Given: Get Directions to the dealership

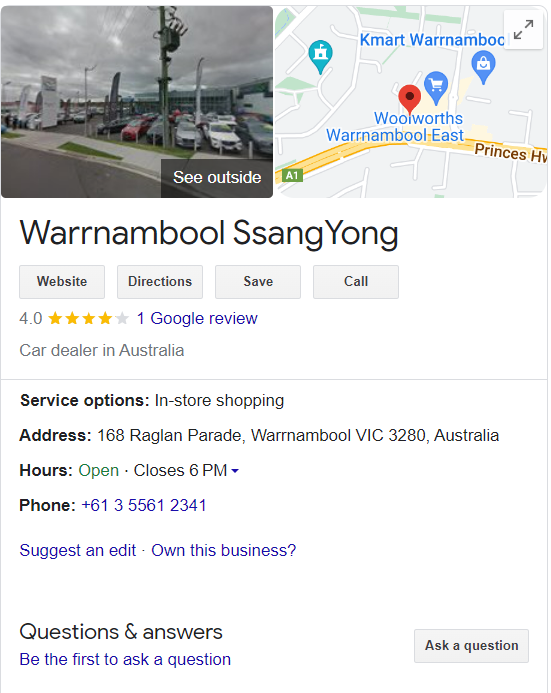Looking at the screenshot, I should coord(160,282).
